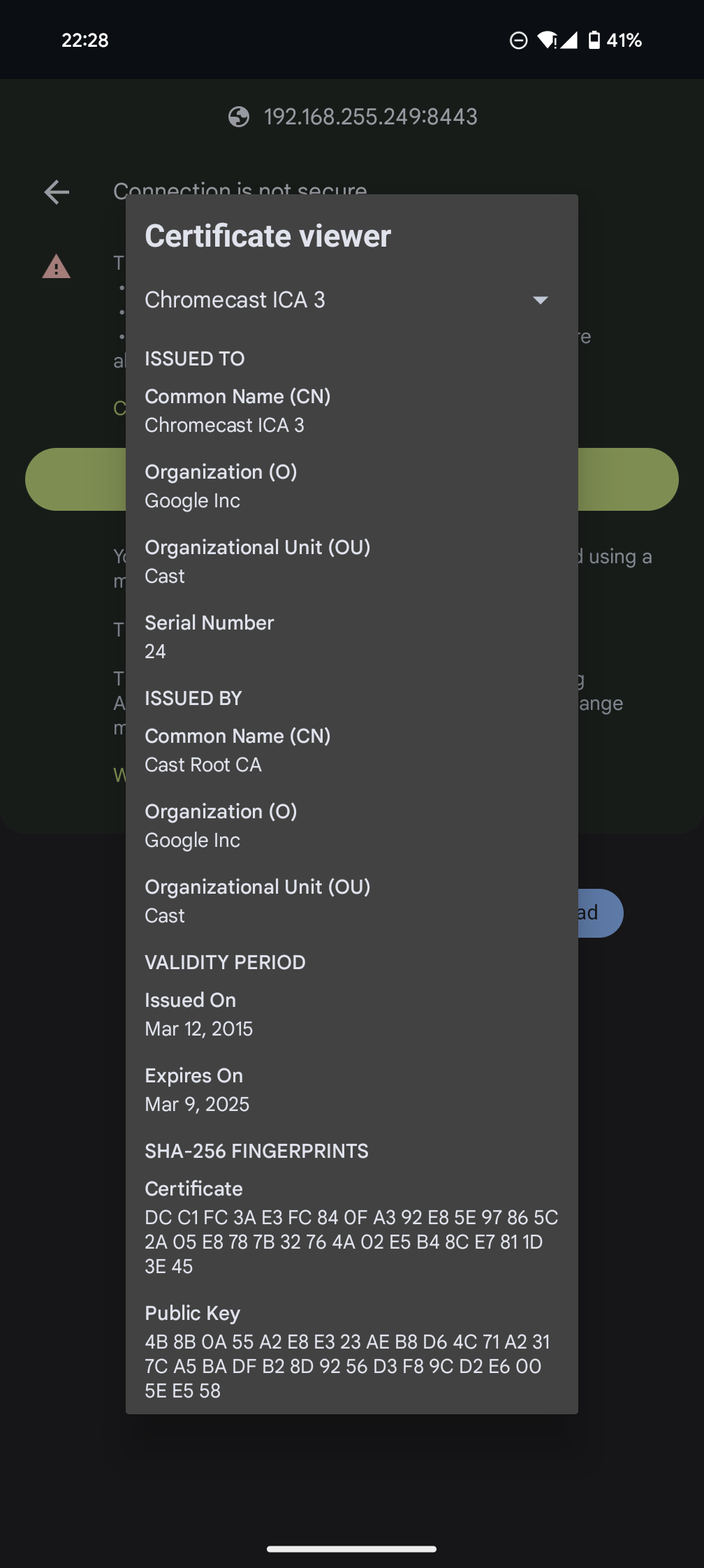Tap the issued-to common name value Chromecast ICA 3
704x1568 pixels.
point(224,425)
